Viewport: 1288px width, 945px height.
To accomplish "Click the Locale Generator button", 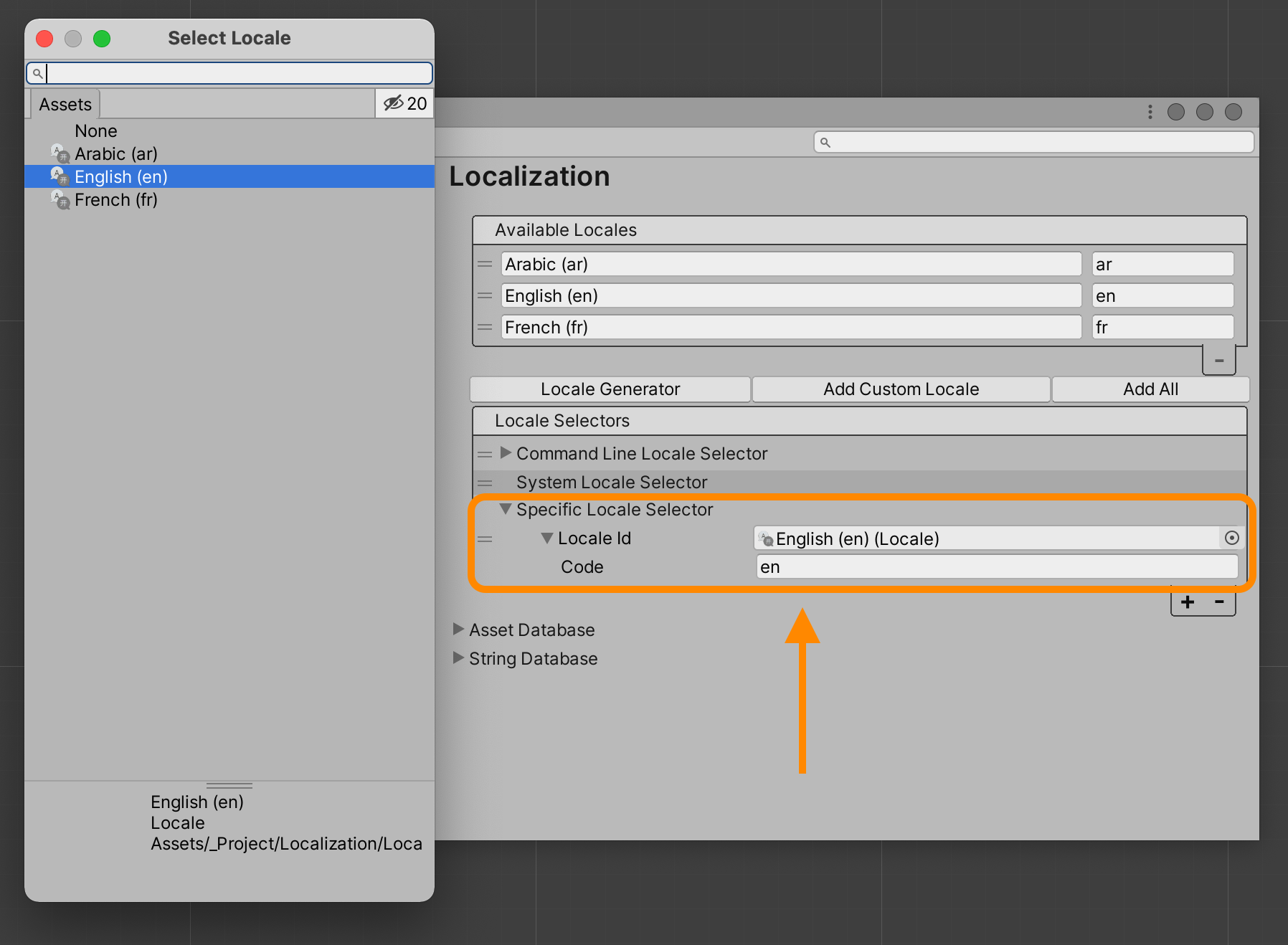I will 610,389.
